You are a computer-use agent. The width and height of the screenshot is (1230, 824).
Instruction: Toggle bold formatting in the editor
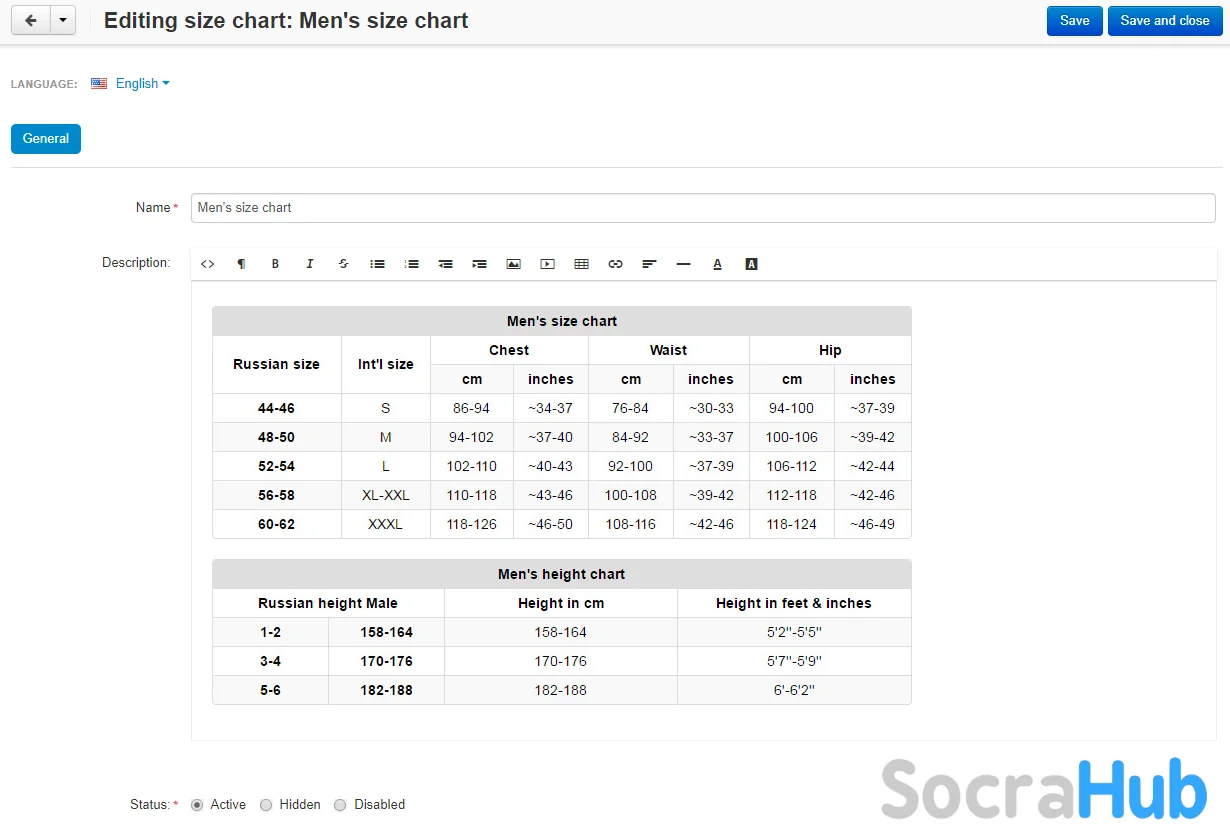275,264
